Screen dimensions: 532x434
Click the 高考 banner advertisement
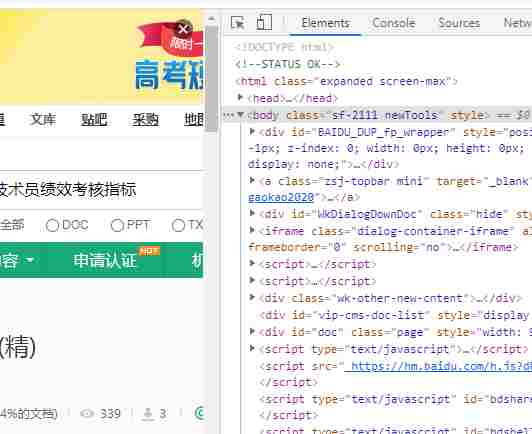coord(102,57)
